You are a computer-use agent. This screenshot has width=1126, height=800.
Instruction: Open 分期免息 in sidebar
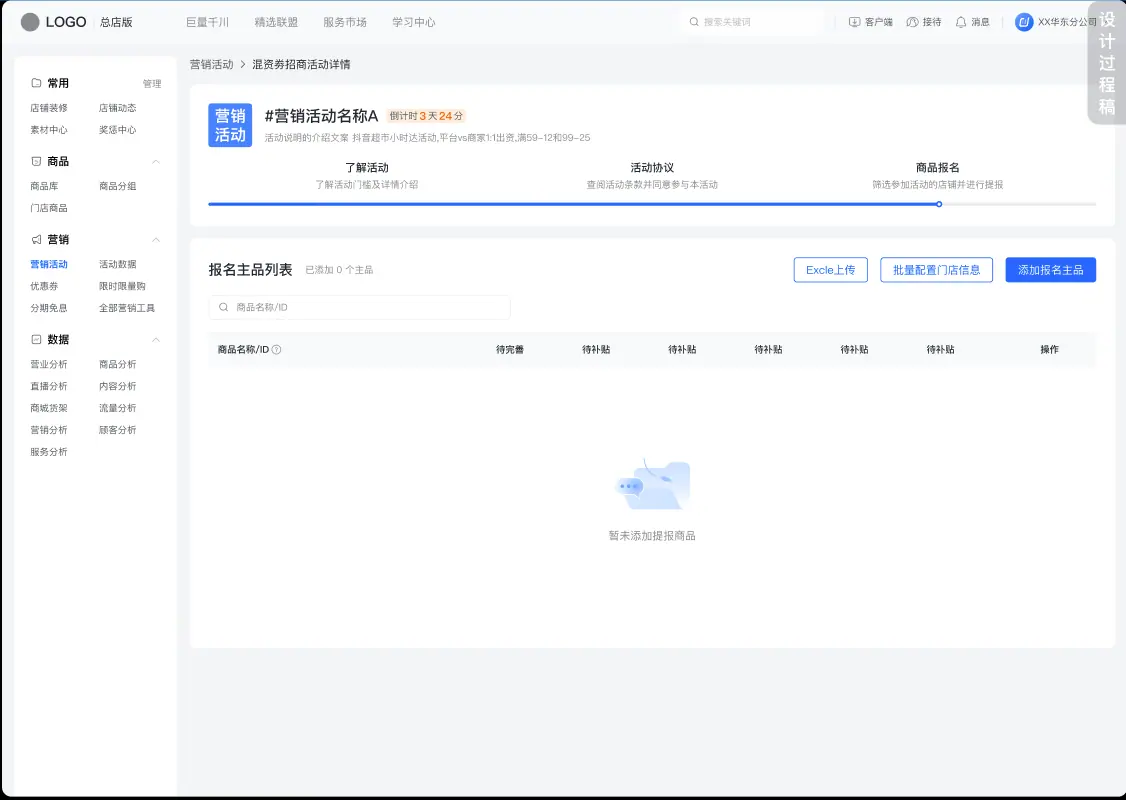(x=49, y=308)
